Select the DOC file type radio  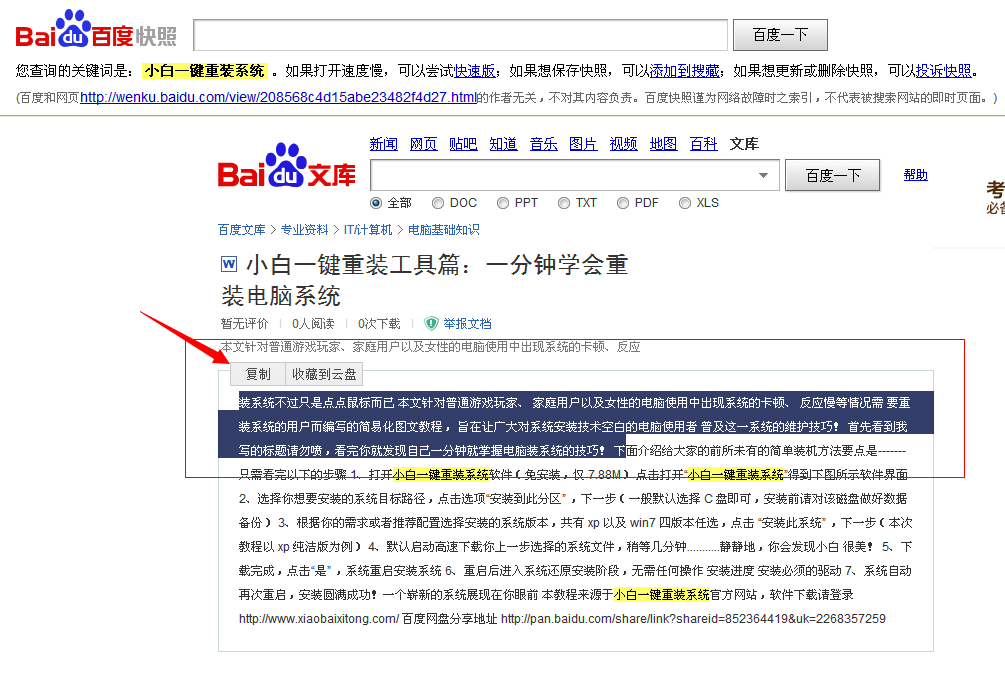click(438, 203)
